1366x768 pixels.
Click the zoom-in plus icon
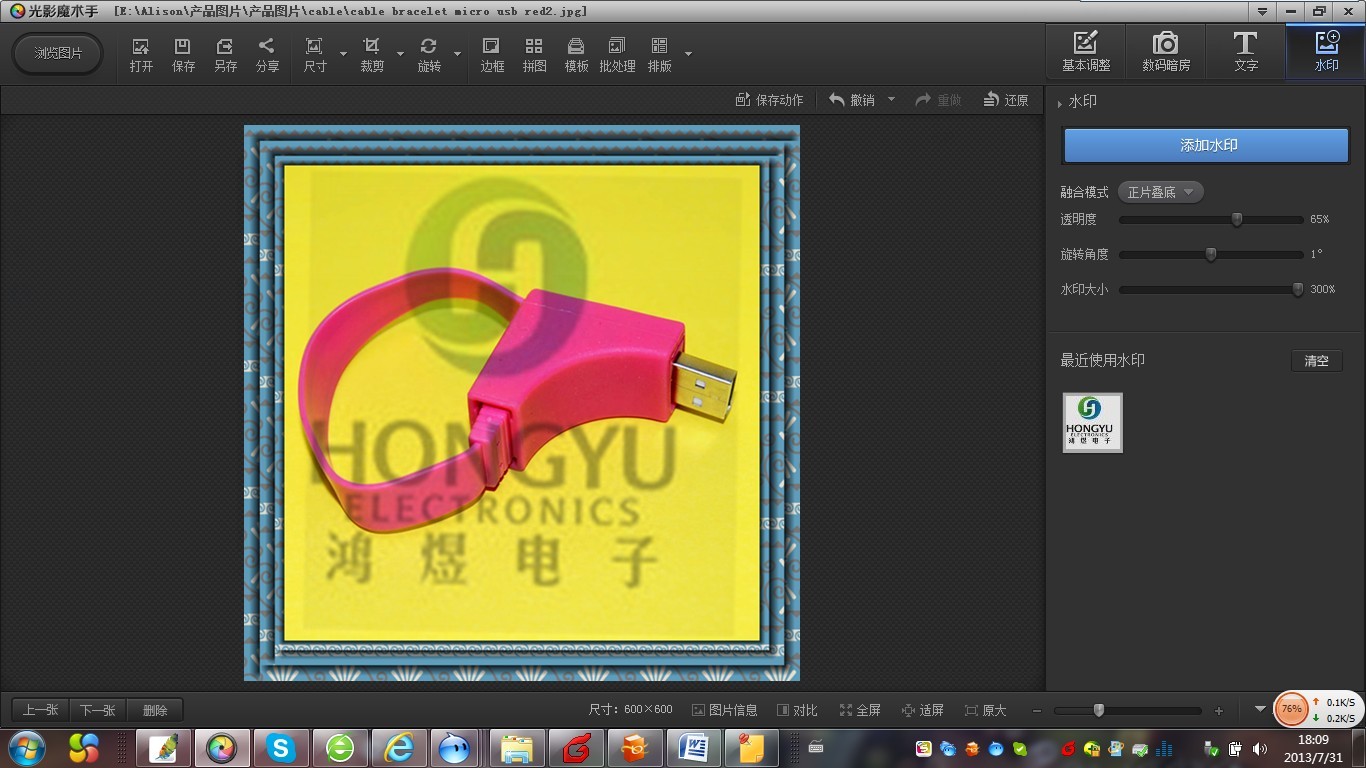point(1218,711)
